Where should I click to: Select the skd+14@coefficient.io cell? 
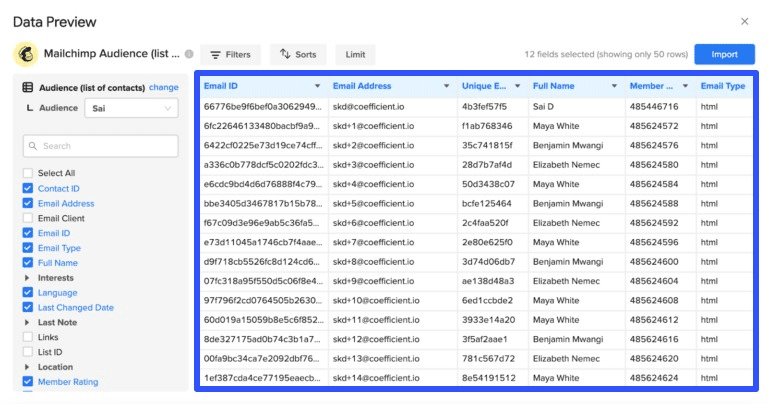pos(393,378)
